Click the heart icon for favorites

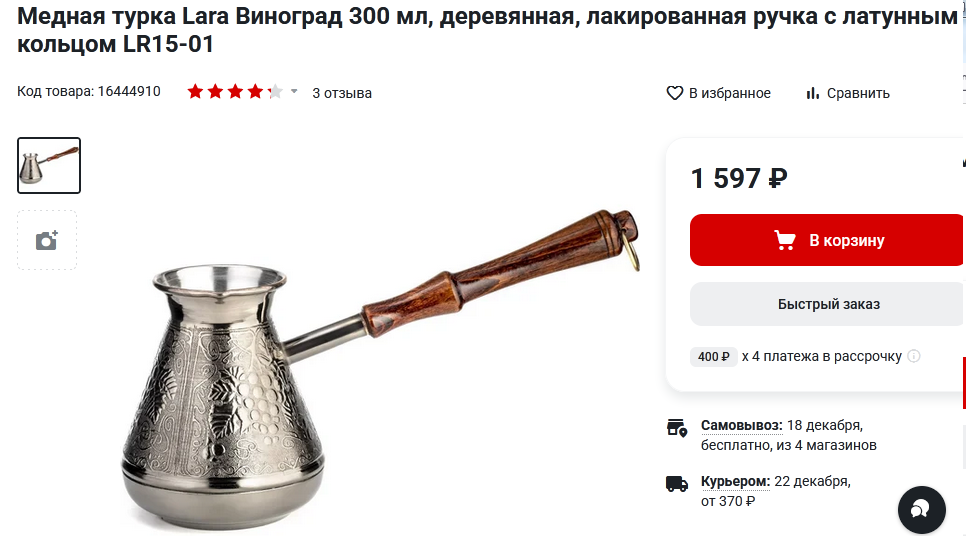(x=675, y=93)
